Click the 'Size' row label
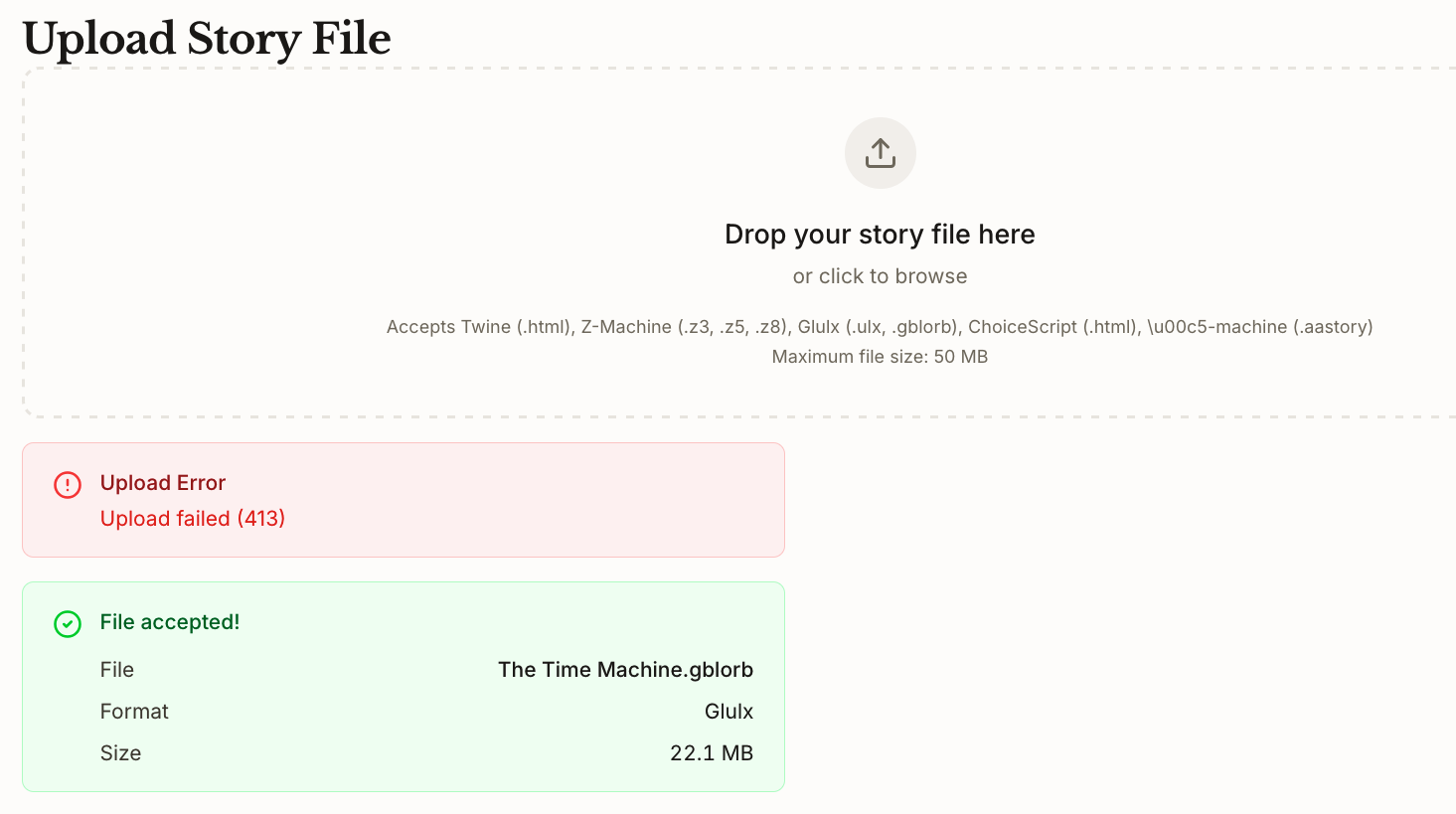The height and width of the screenshot is (814, 1456). [120, 753]
